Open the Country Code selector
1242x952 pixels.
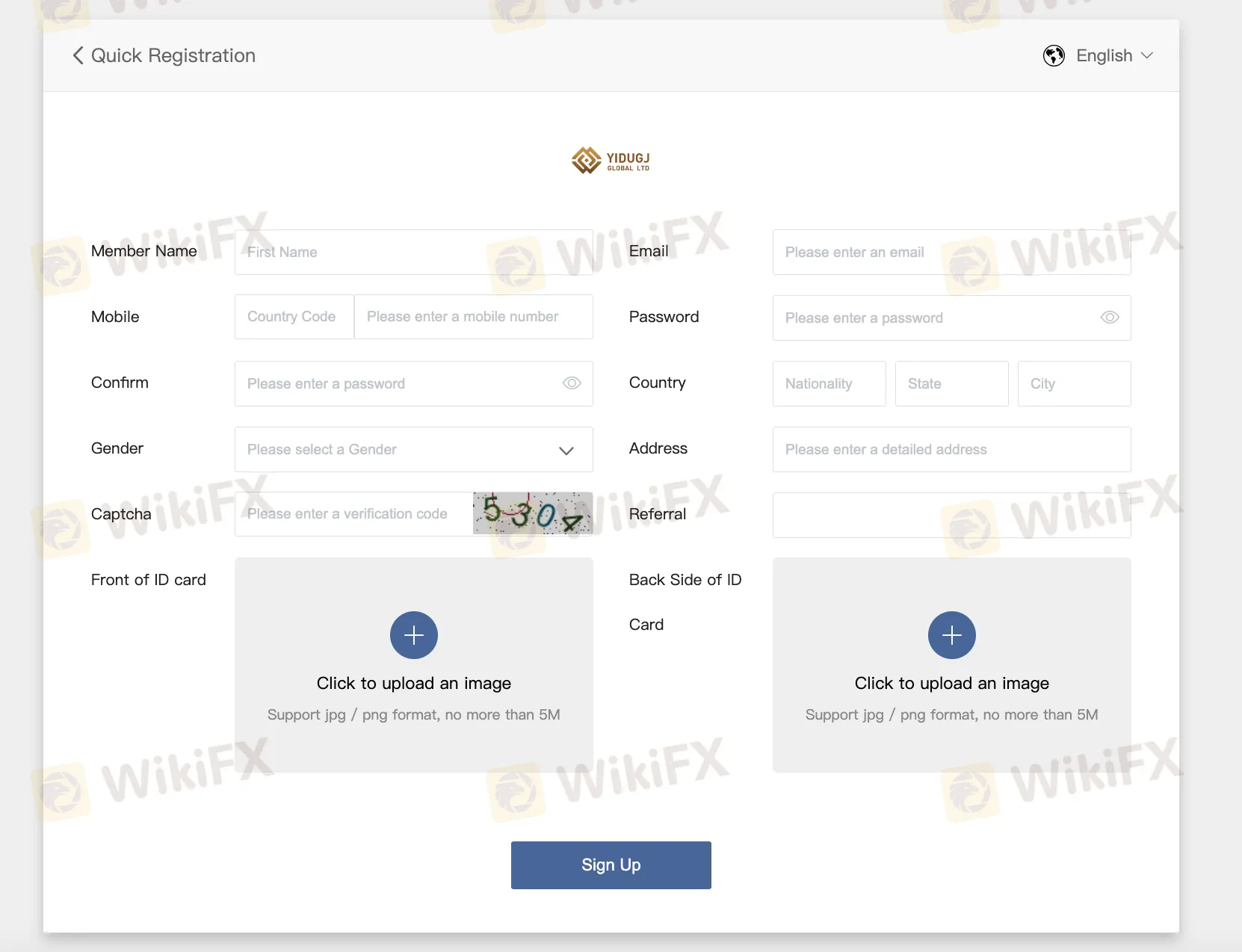tap(294, 317)
